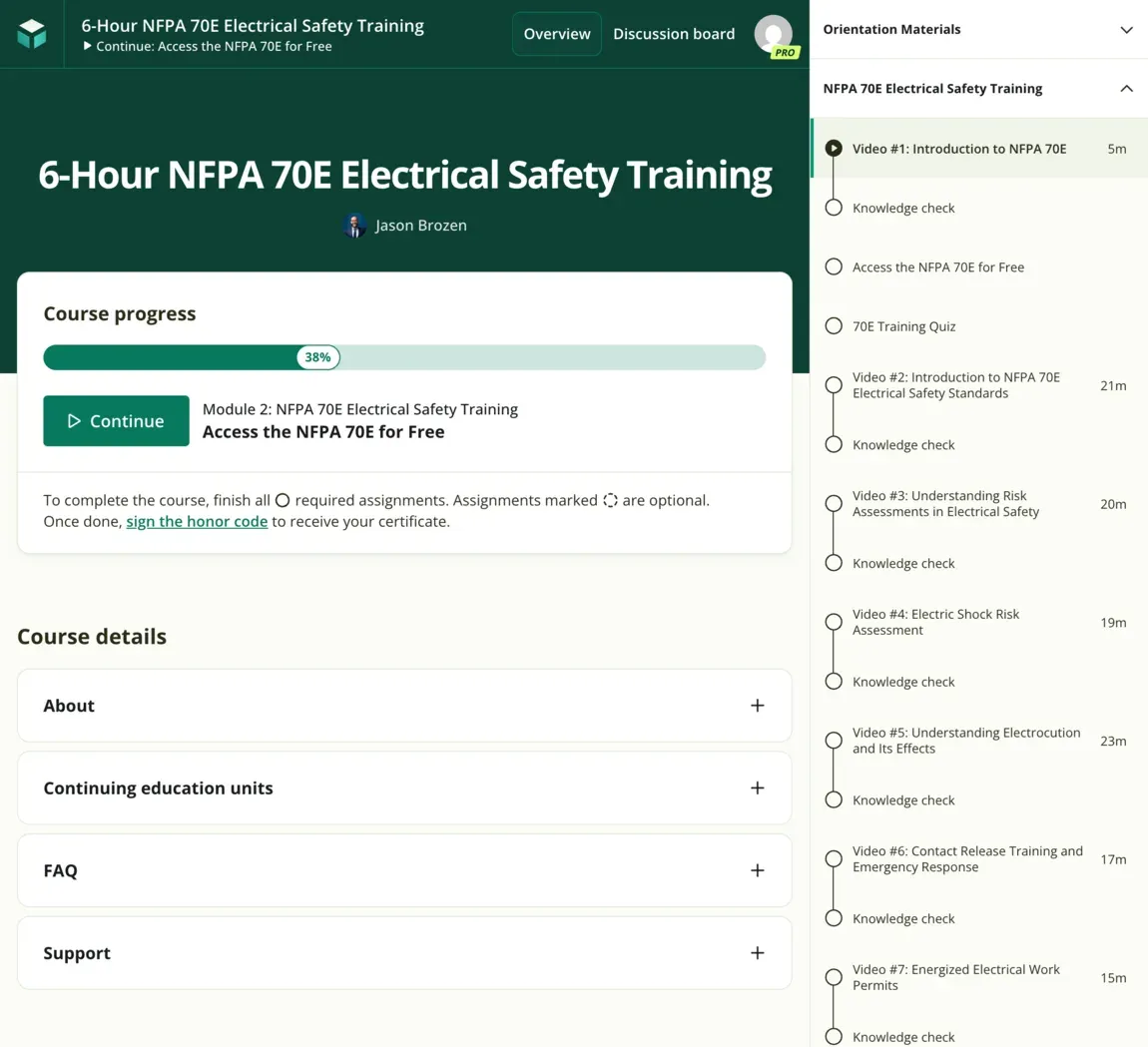Open Video #7: Energized Electrical Work Permits
Screen dimensions: 1148x1047
point(979,977)
